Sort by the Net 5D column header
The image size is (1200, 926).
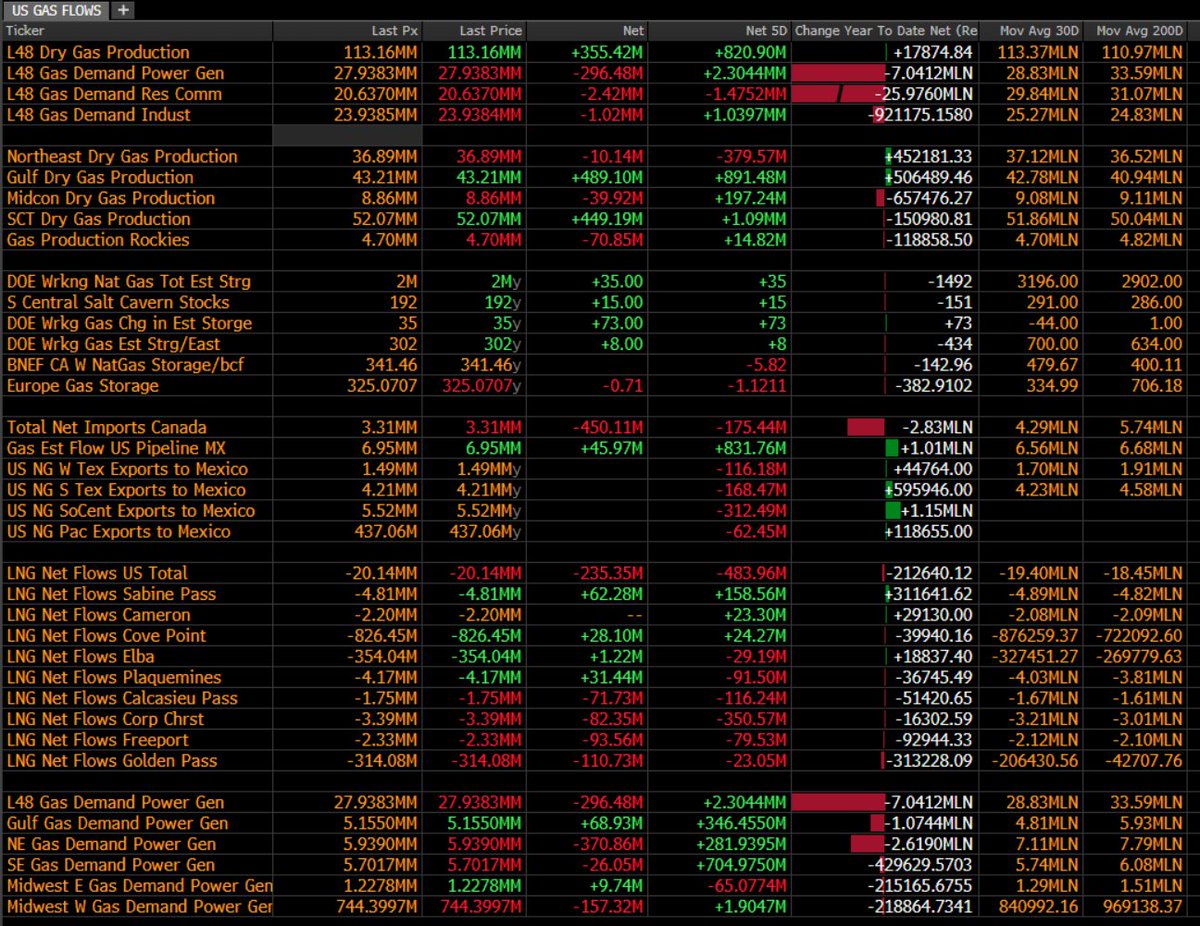[x=766, y=31]
